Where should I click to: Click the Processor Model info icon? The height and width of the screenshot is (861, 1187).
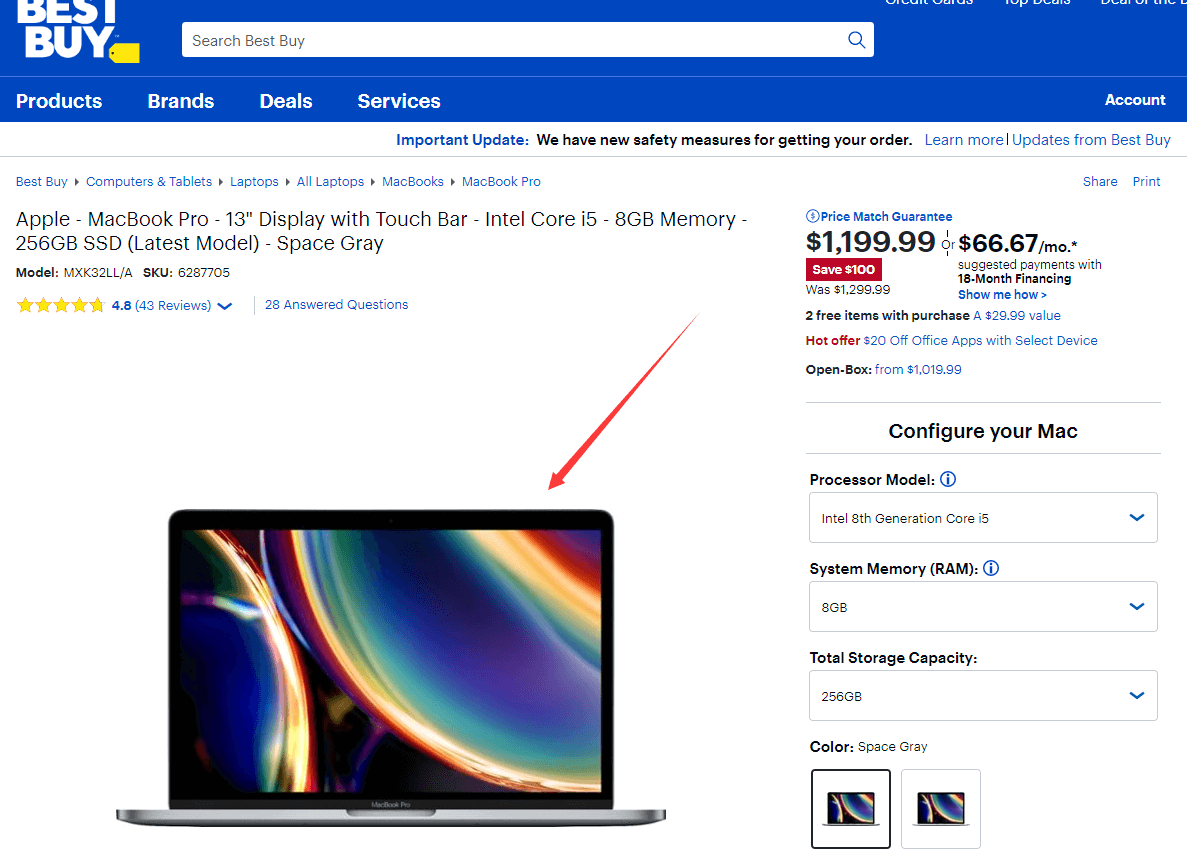click(948, 479)
